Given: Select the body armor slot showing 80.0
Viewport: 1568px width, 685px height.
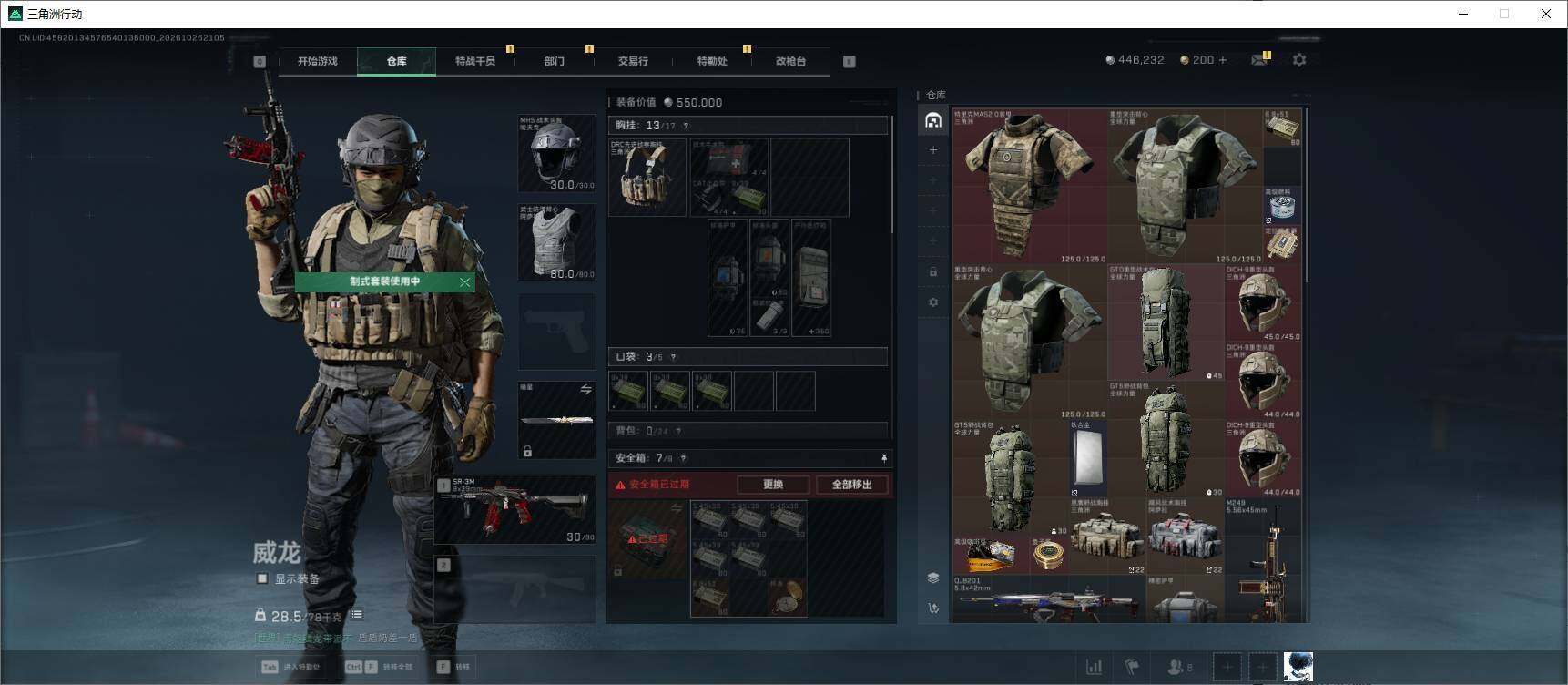Looking at the screenshot, I should (x=556, y=242).
